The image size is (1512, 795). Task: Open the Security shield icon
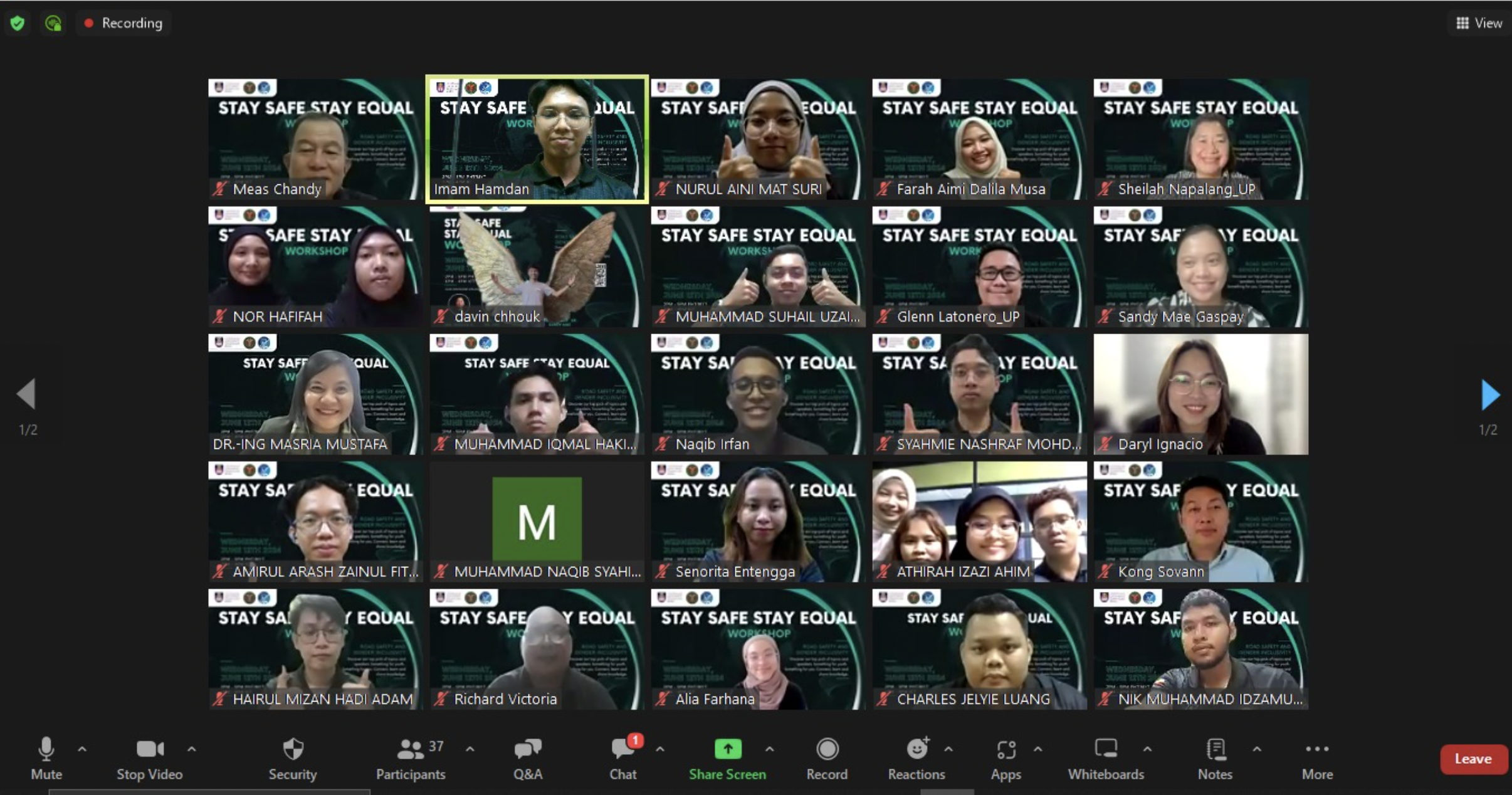(293, 749)
